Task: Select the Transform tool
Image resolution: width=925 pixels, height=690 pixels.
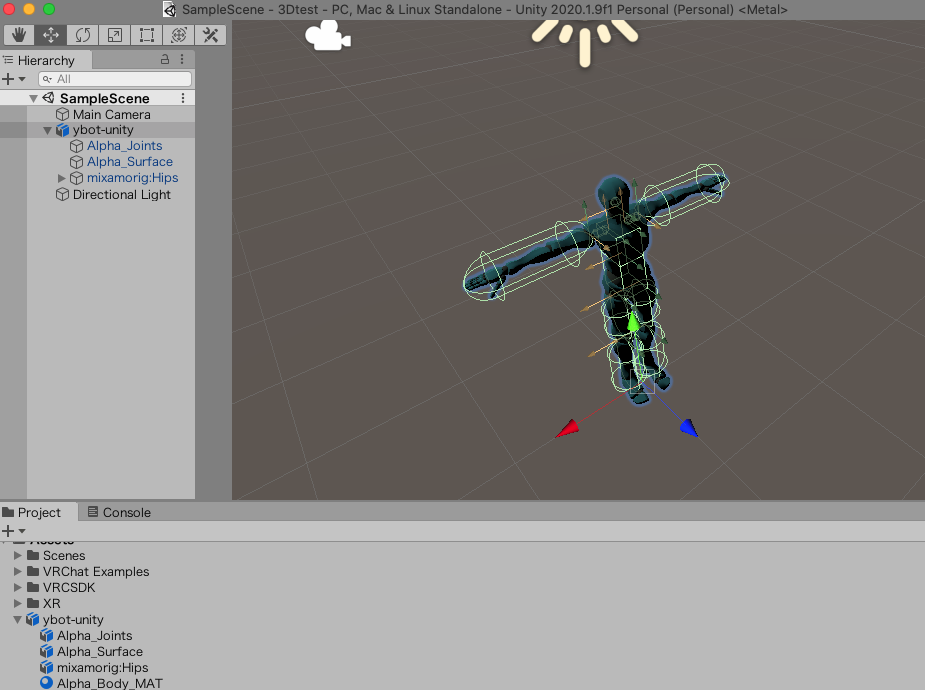Action: (178, 35)
